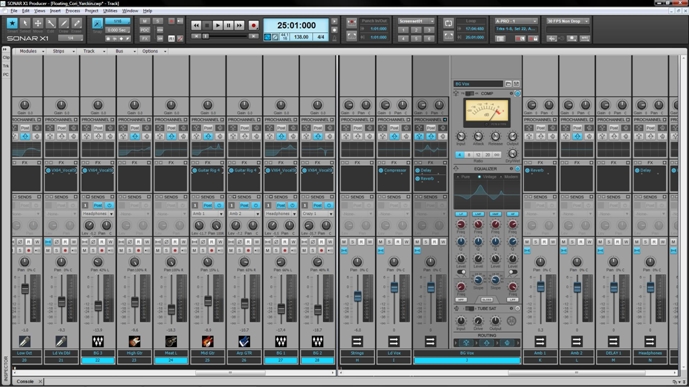
Task: Click the Meat L guitar track icon
Action: 171,341
